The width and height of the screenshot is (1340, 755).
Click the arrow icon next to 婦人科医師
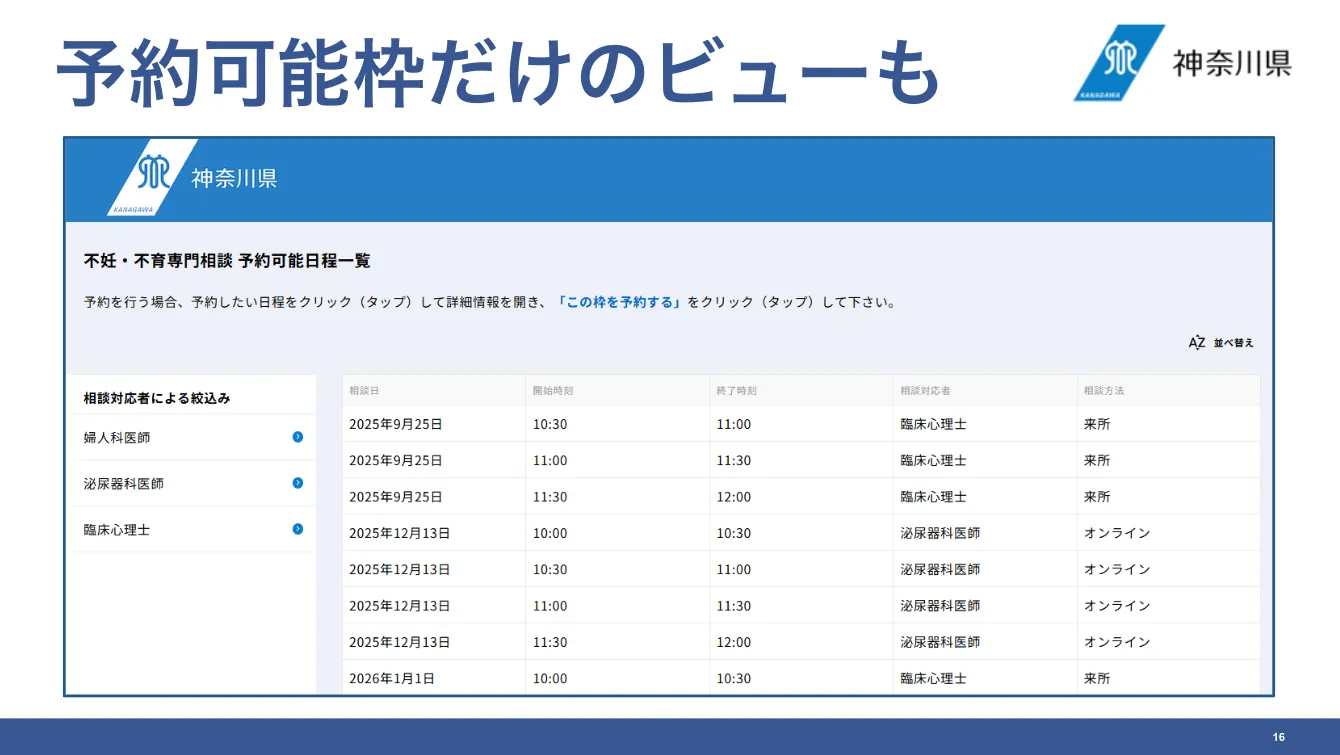point(298,437)
